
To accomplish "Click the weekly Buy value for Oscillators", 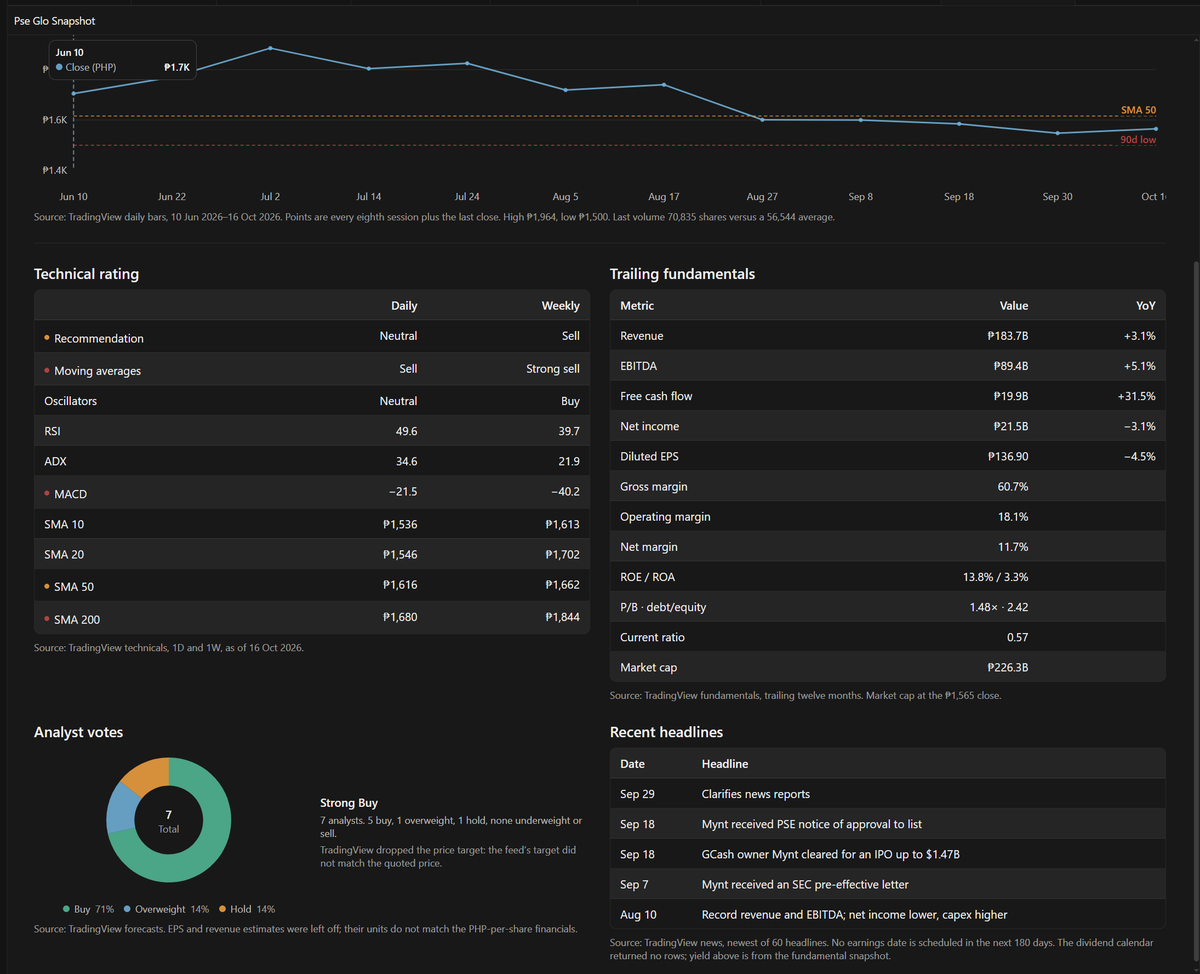I will pos(569,401).
